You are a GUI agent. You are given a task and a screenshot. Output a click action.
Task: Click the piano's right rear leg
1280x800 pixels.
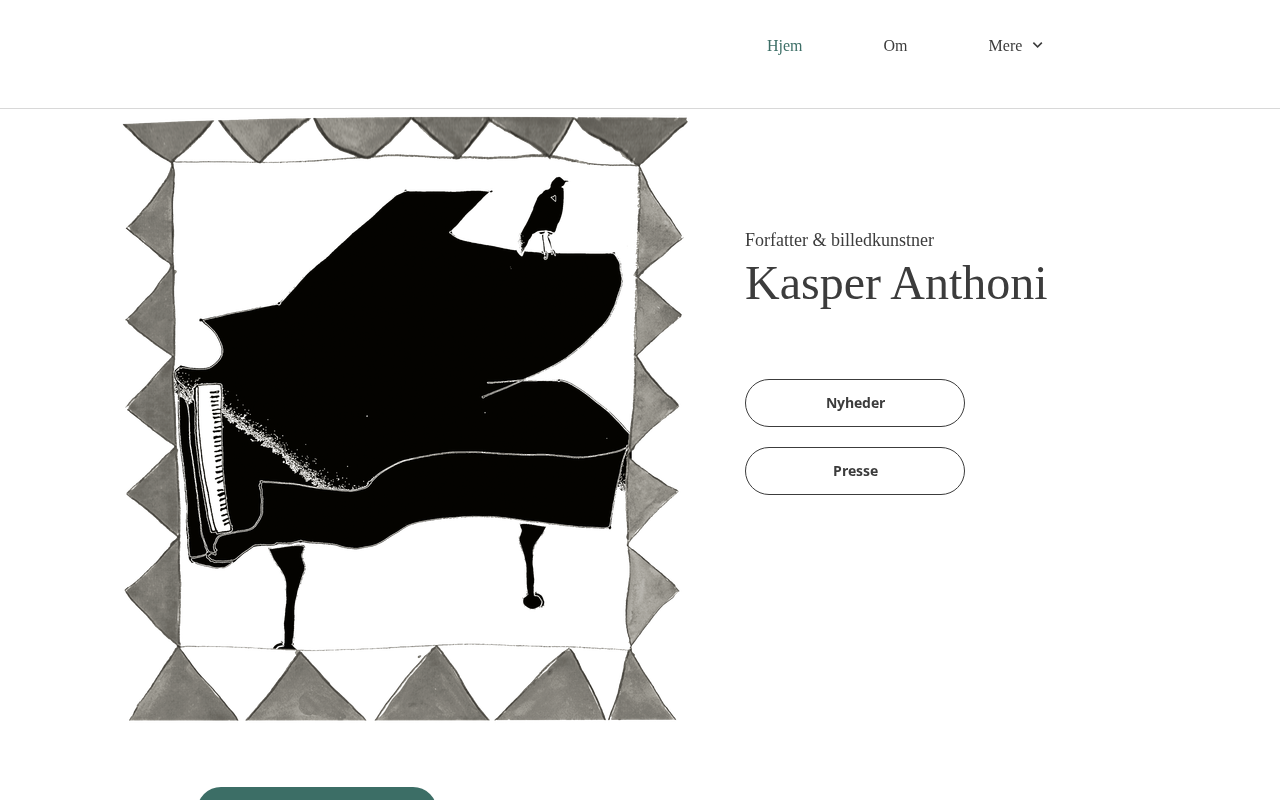point(532,566)
